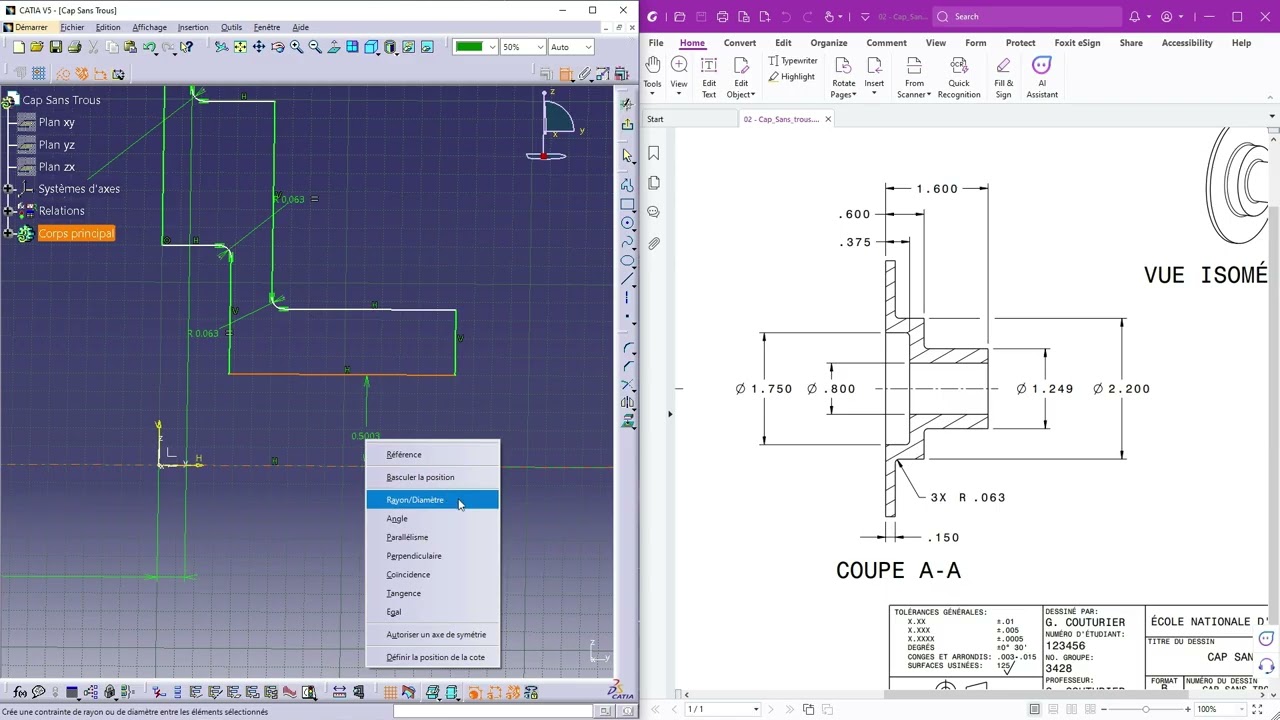Expand the Relations tree node
1280x720 pixels.
9,211
